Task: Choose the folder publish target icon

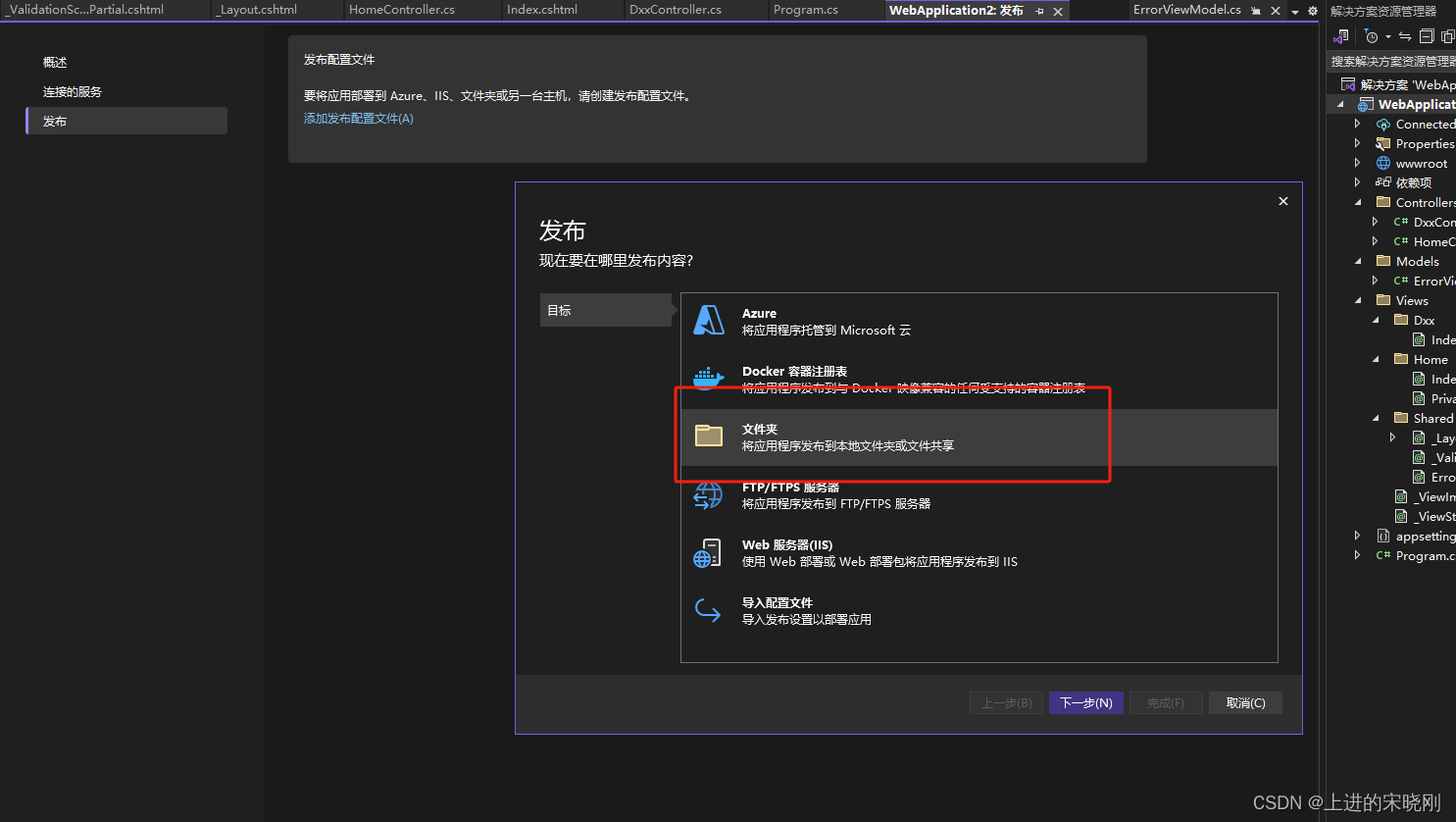Action: click(x=708, y=436)
